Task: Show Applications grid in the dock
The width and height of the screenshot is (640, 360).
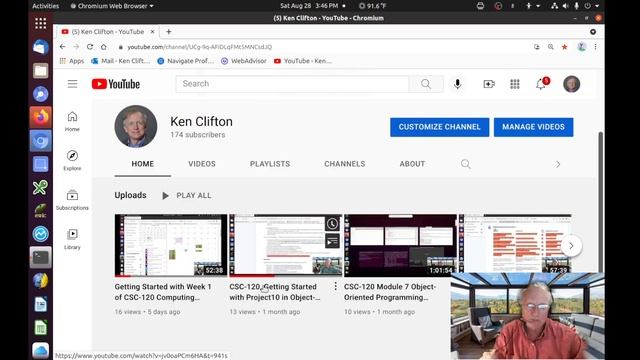Action: click(x=40, y=23)
